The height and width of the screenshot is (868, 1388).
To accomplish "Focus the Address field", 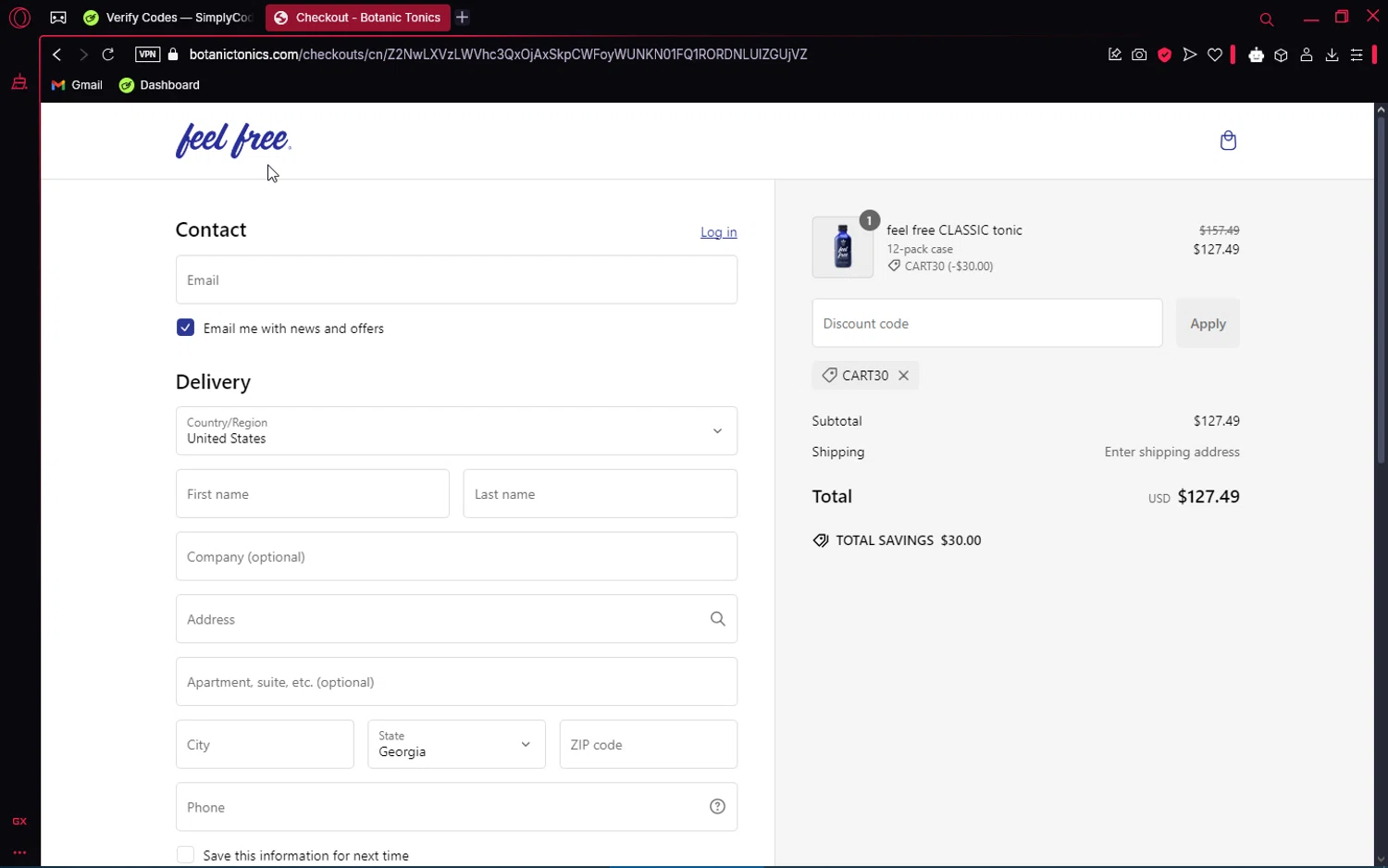I will (x=456, y=619).
